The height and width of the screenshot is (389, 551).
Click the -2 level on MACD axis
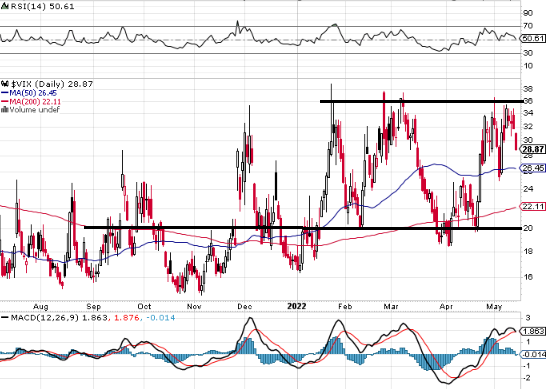click(x=526, y=378)
